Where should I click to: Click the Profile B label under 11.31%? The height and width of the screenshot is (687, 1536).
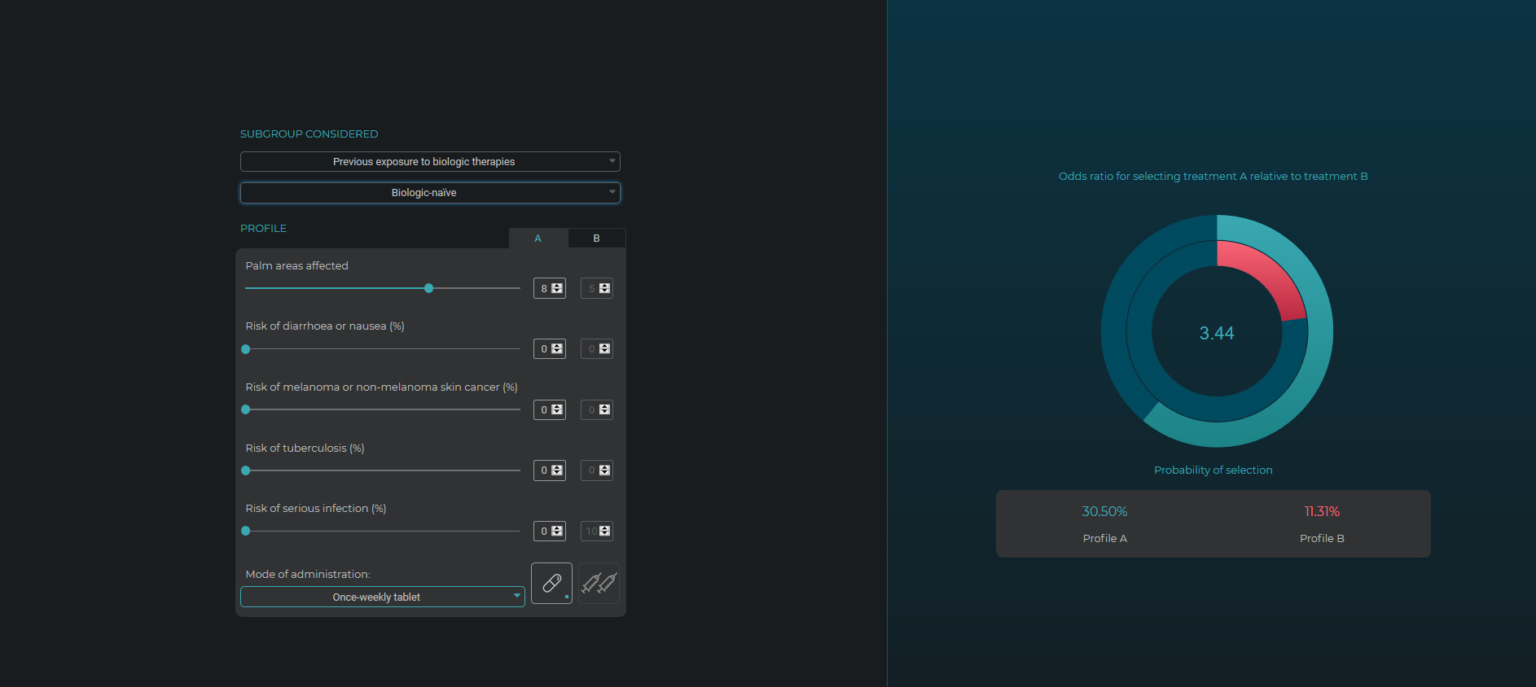1322,538
